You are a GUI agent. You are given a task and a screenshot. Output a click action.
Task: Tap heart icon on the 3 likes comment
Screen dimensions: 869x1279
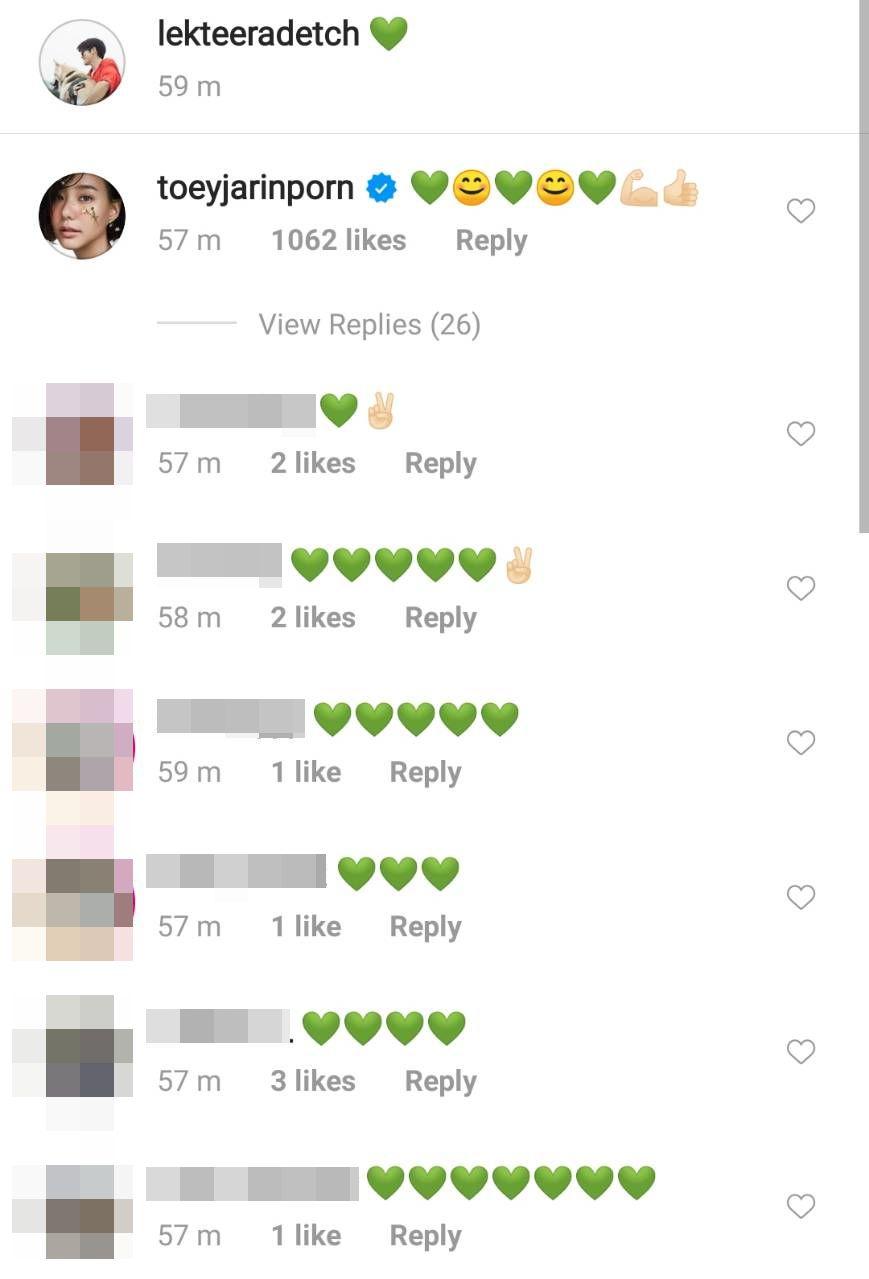point(801,1052)
